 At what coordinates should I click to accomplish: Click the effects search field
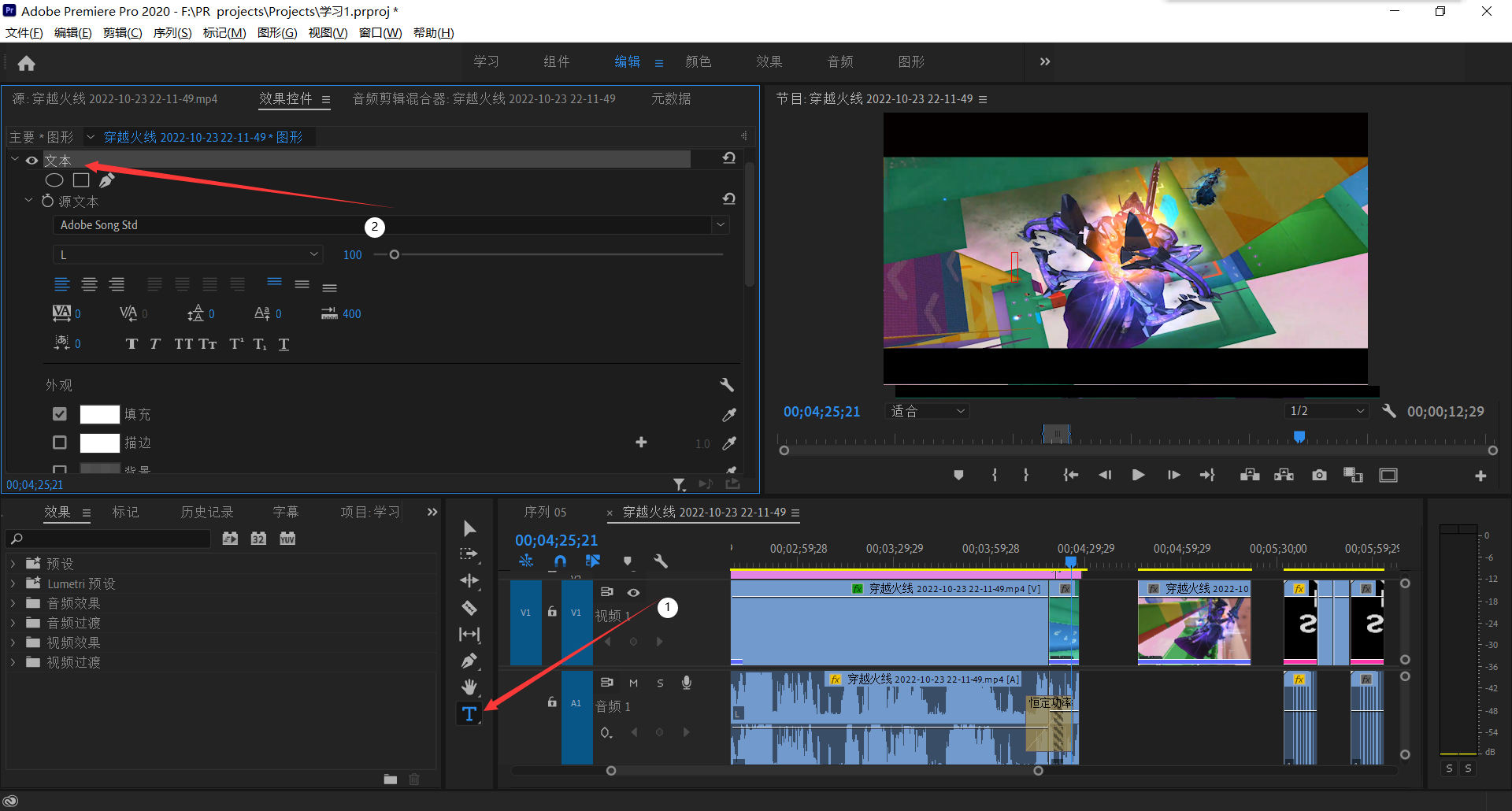click(109, 539)
